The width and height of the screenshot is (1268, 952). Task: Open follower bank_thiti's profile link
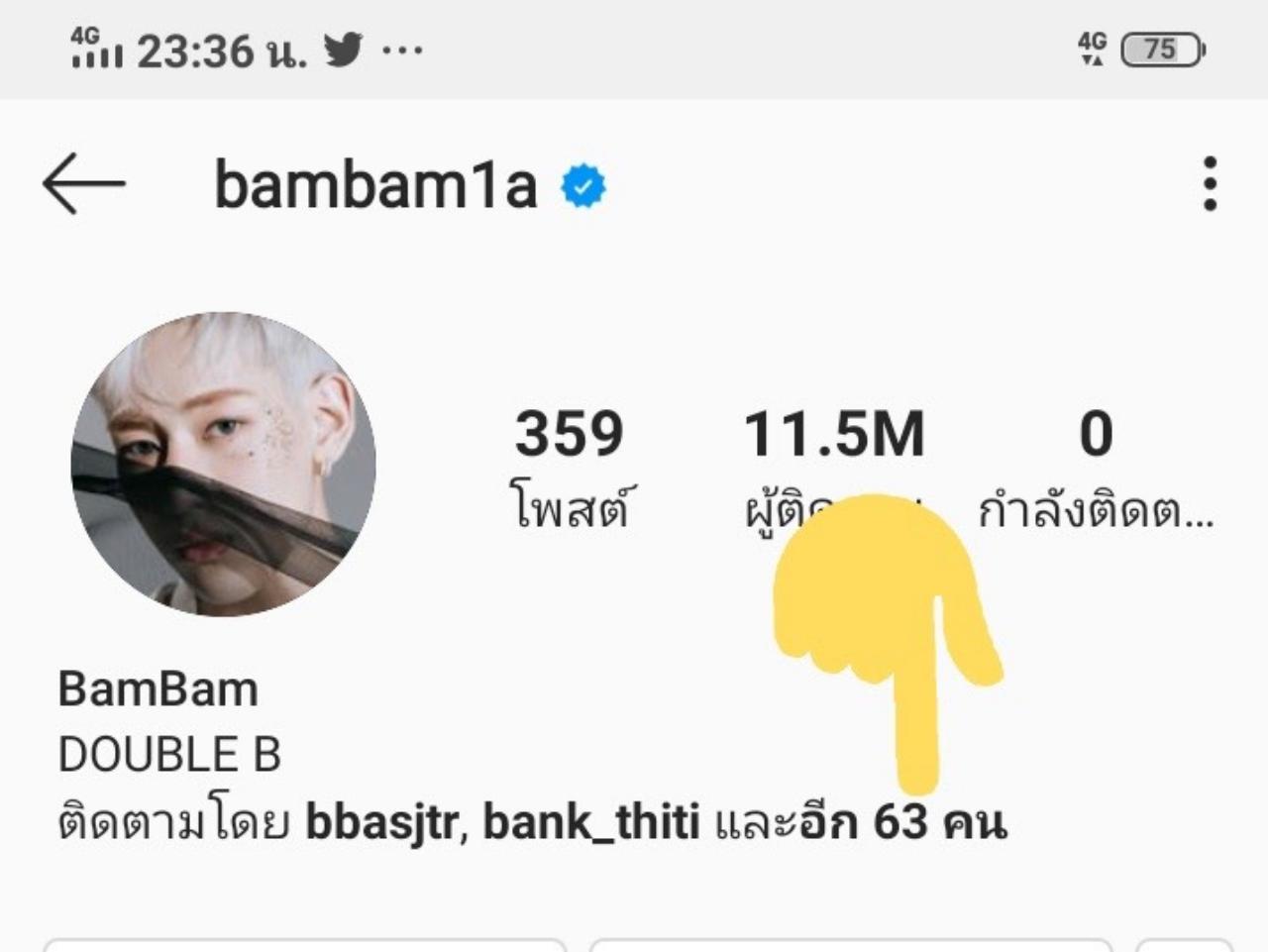coord(591,823)
